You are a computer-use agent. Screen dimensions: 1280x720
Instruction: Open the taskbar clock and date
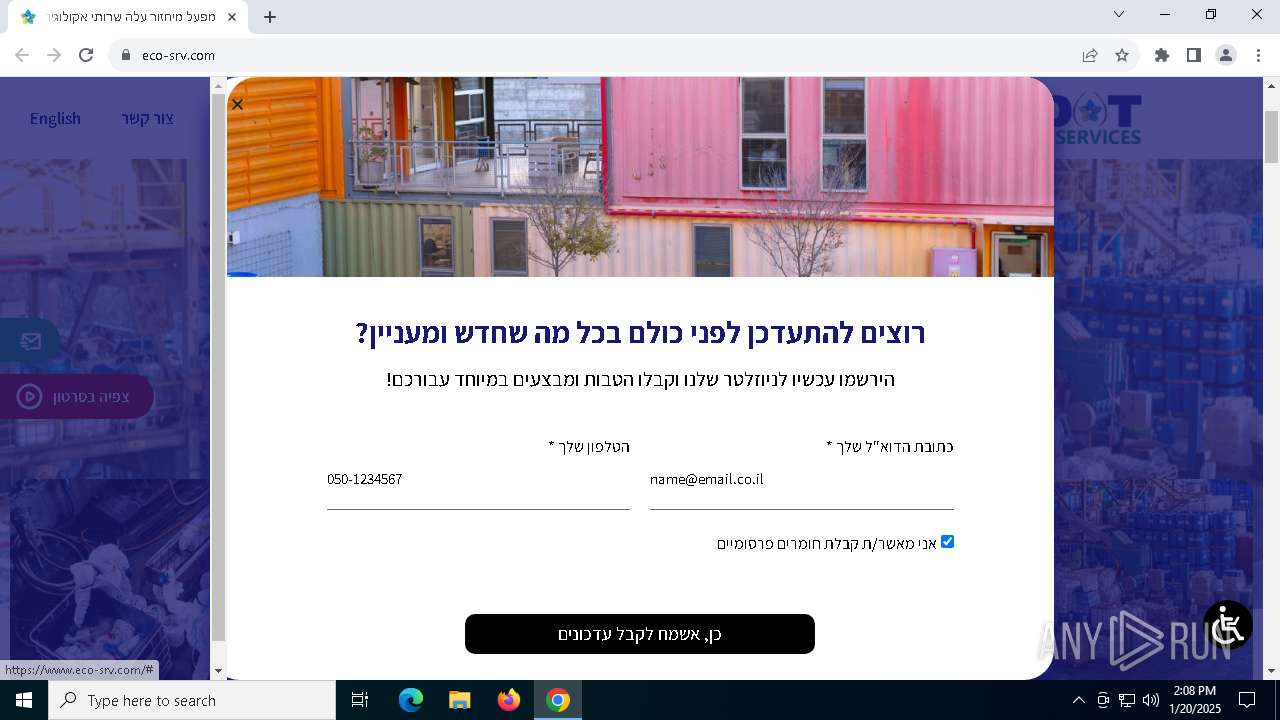1194,700
